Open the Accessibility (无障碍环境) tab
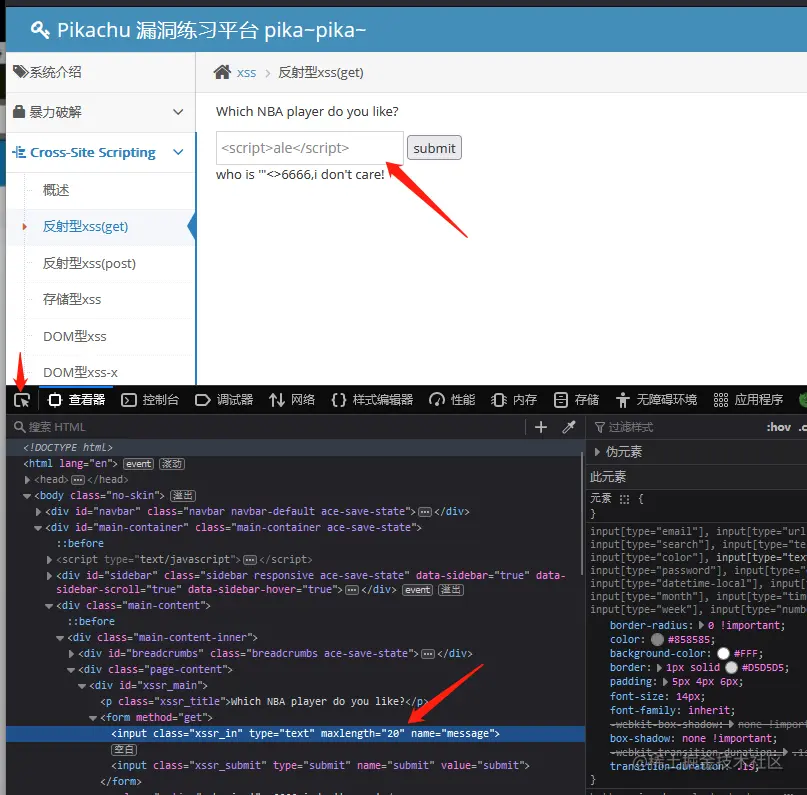This screenshot has height=795, width=807. [x=656, y=400]
